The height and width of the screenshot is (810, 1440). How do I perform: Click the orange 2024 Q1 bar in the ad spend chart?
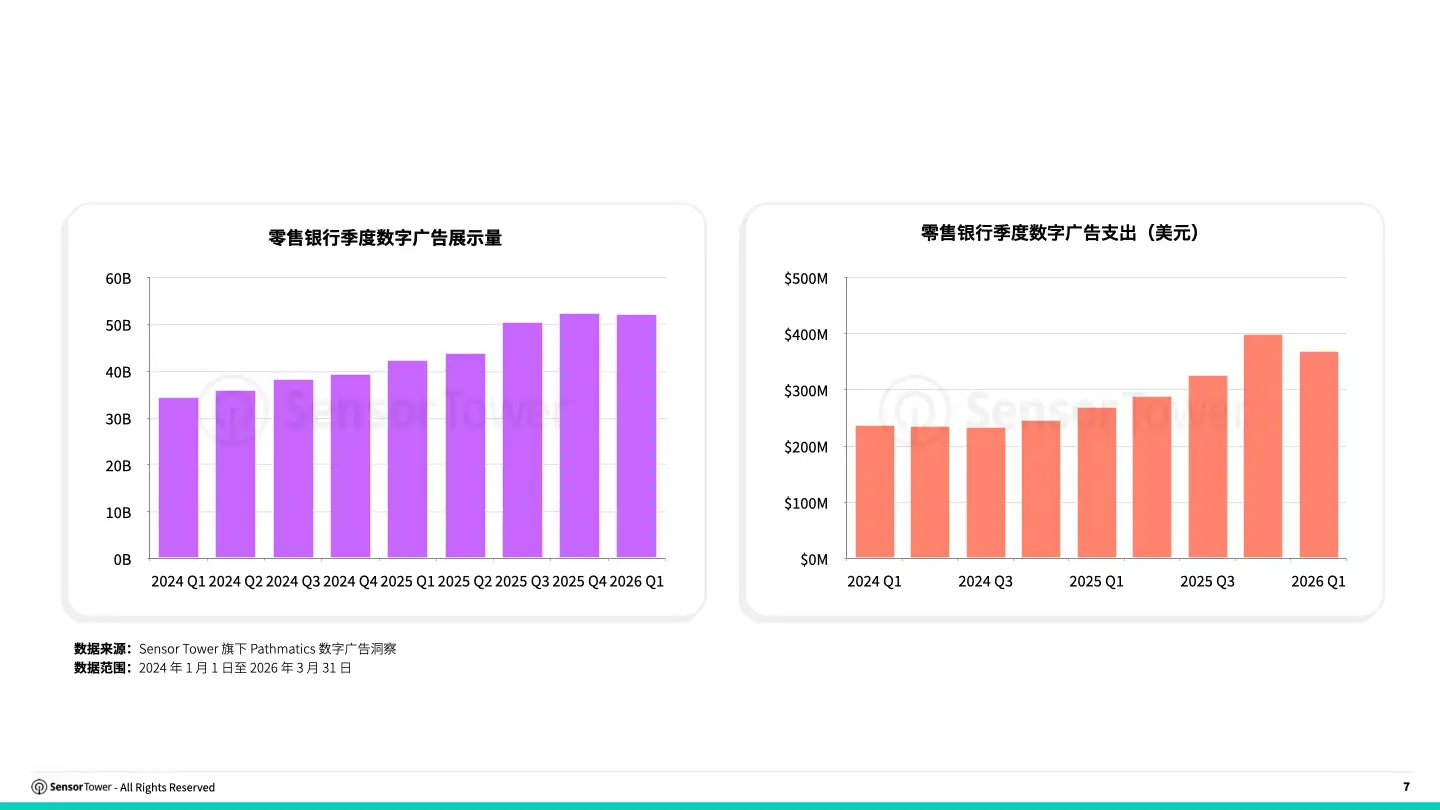(x=875, y=492)
